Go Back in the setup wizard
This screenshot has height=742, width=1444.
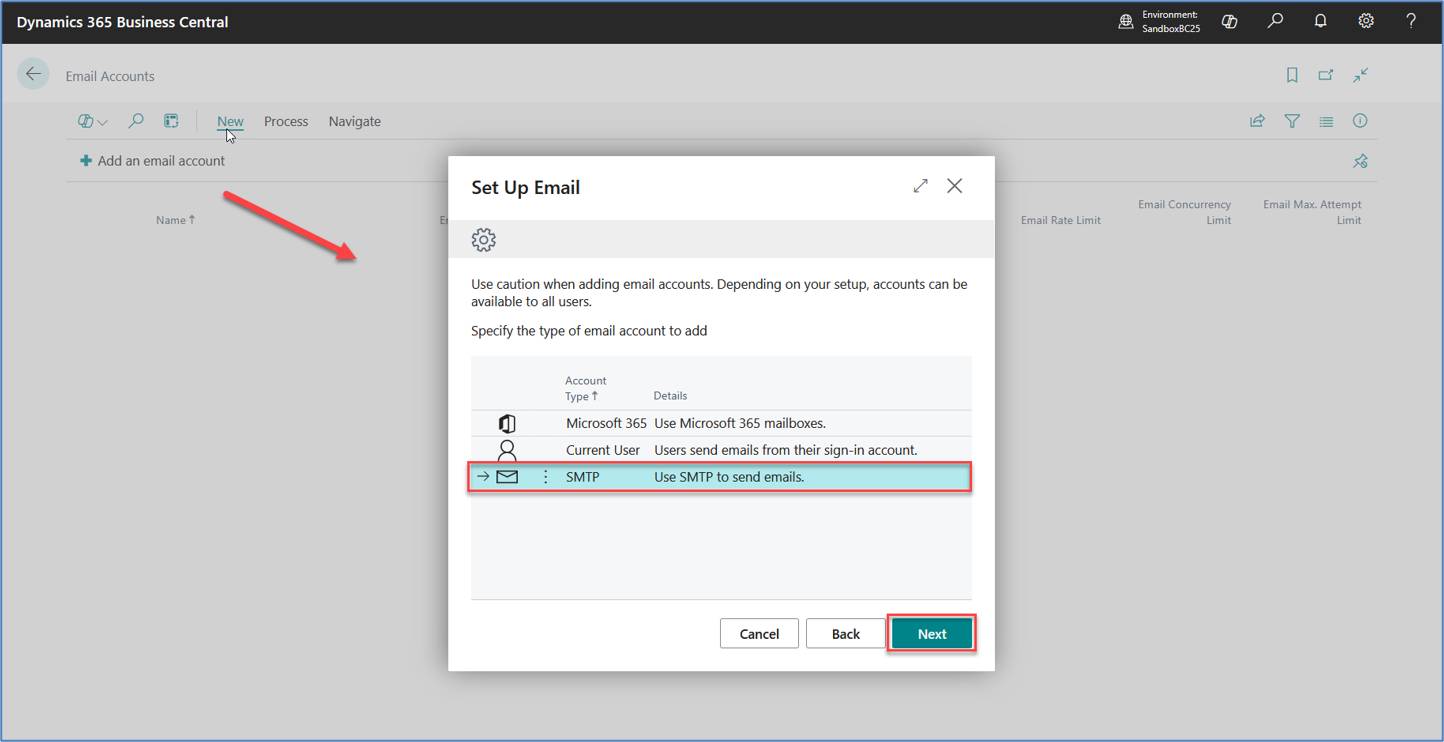[x=846, y=634]
